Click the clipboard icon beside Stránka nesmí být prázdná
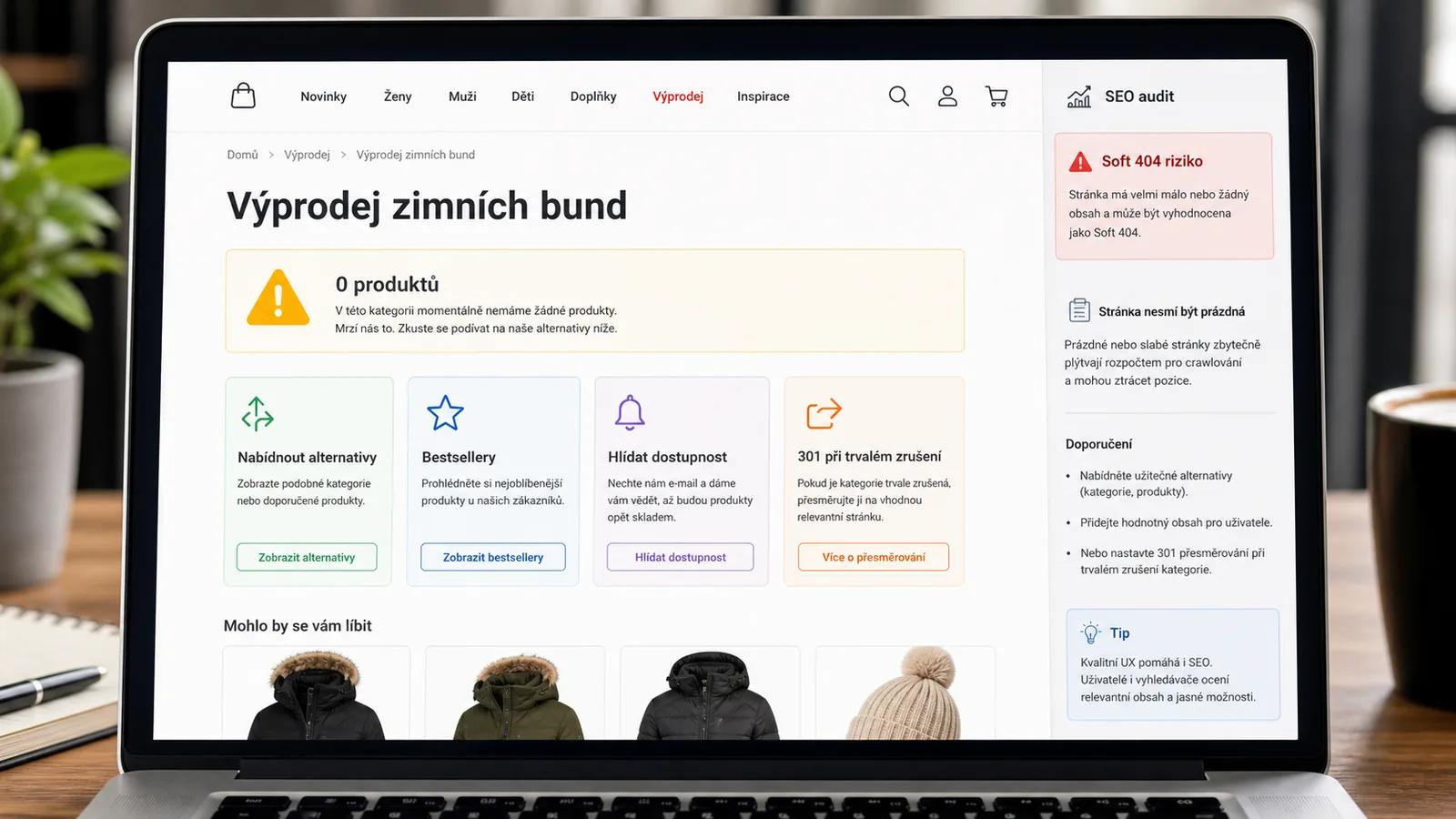 (x=1079, y=310)
